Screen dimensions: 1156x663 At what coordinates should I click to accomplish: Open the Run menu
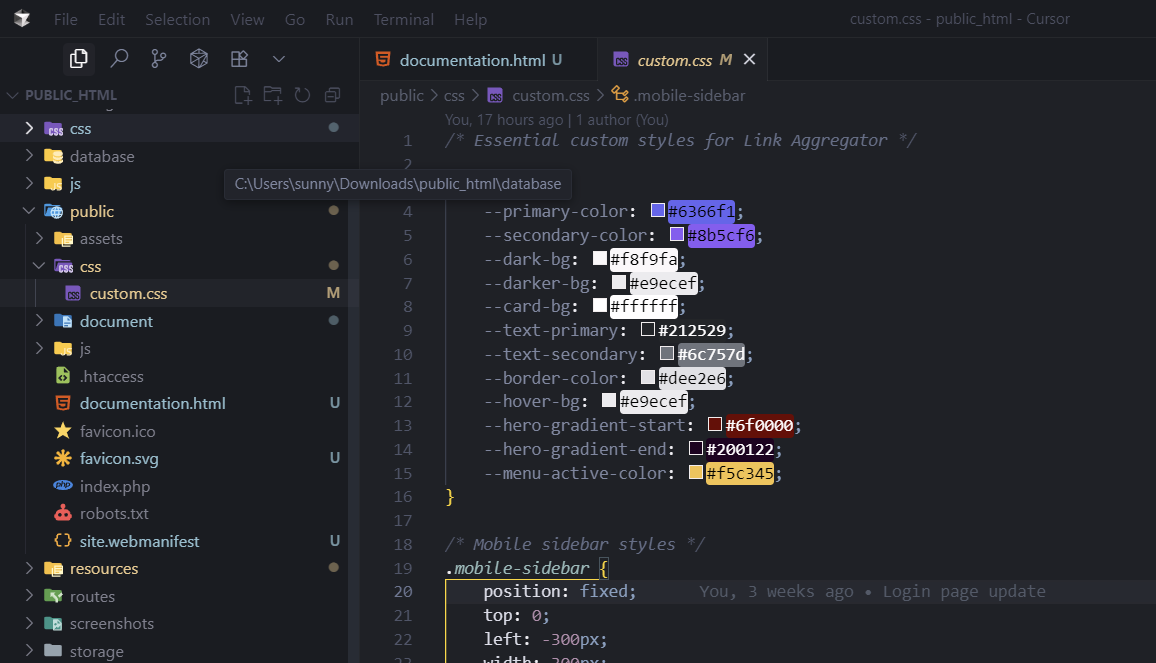(x=339, y=18)
